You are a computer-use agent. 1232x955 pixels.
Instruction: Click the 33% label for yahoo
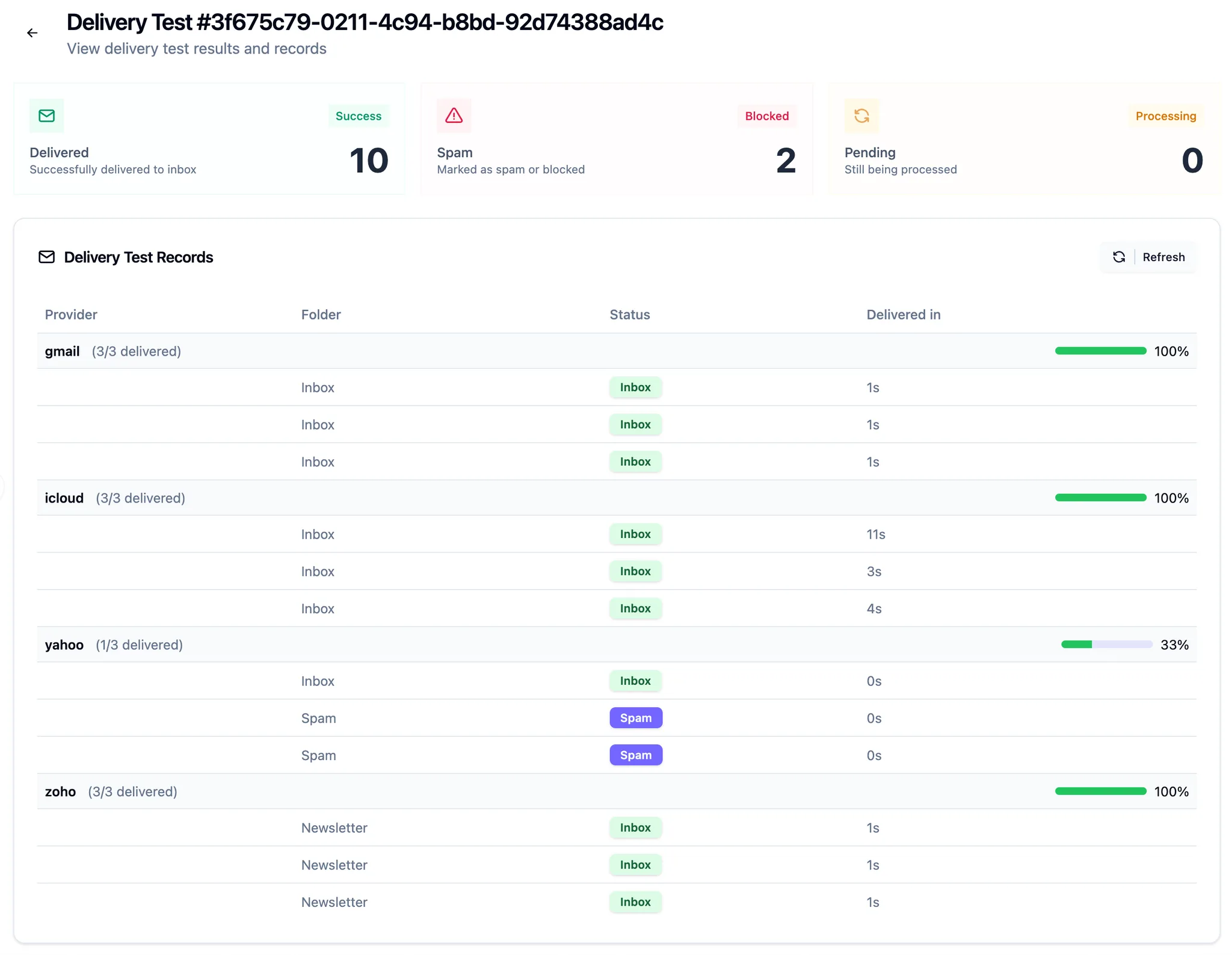click(1174, 645)
